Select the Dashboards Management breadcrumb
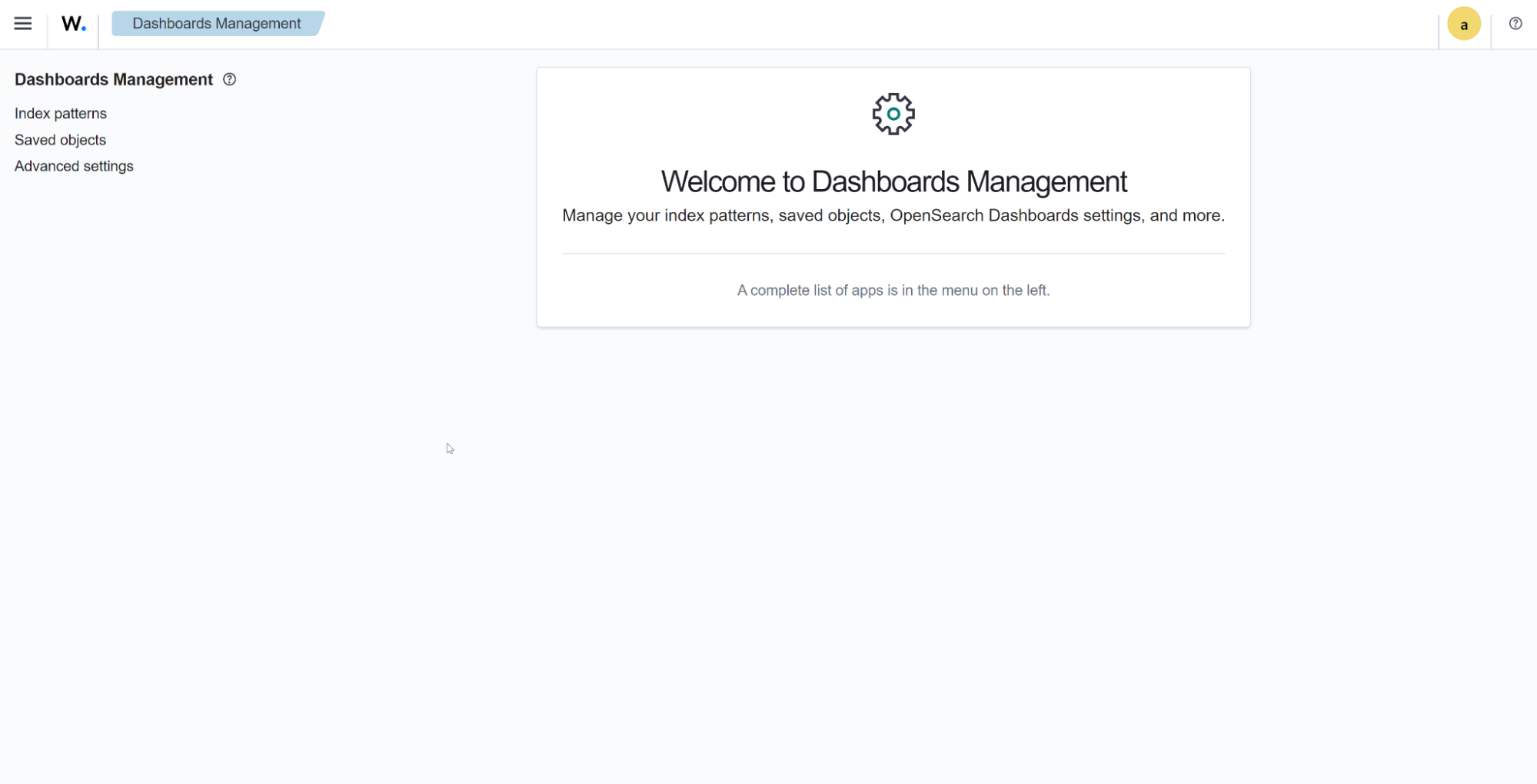This screenshot has width=1537, height=784. [216, 24]
